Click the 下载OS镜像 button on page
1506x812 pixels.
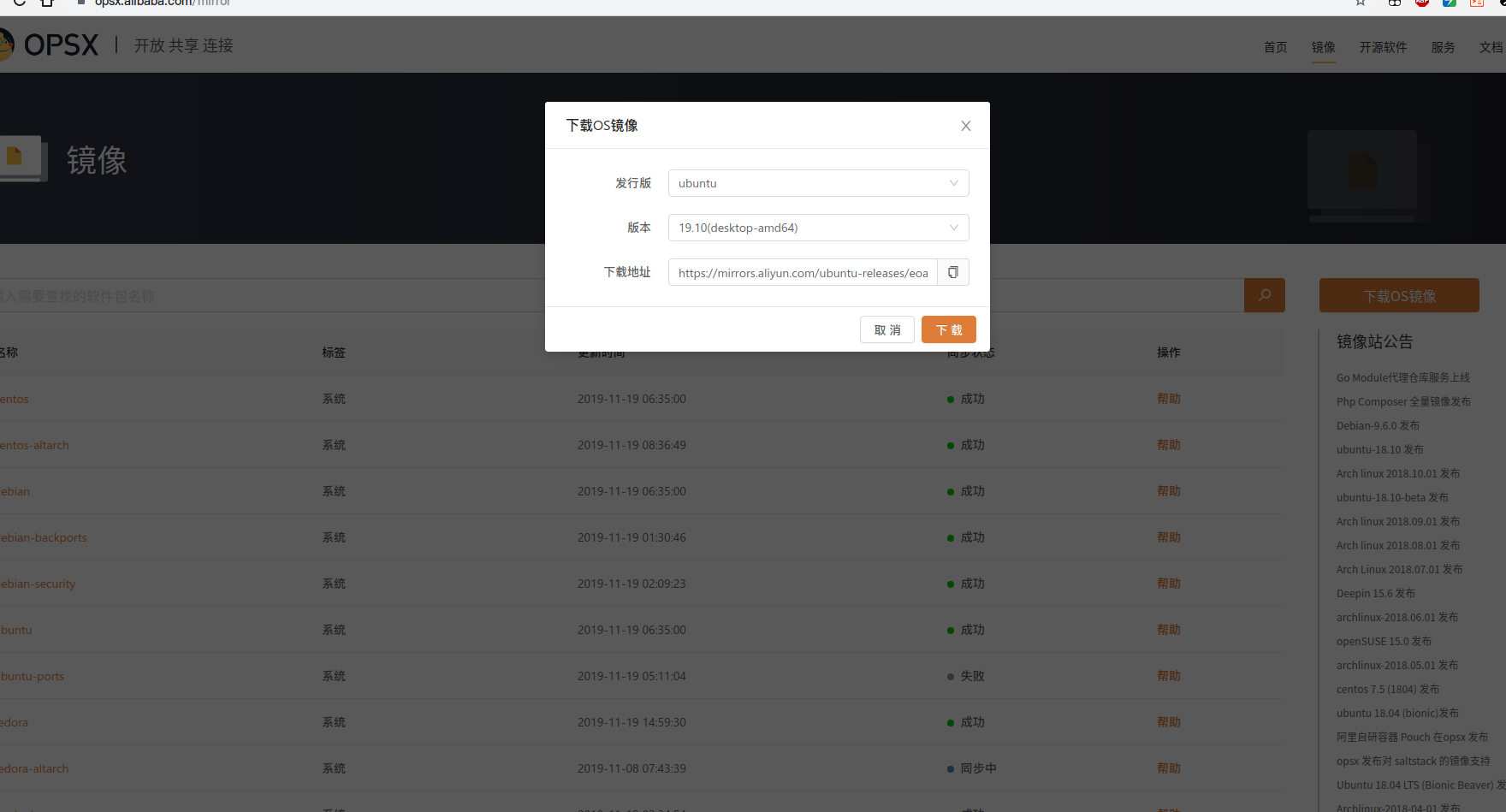(1399, 295)
